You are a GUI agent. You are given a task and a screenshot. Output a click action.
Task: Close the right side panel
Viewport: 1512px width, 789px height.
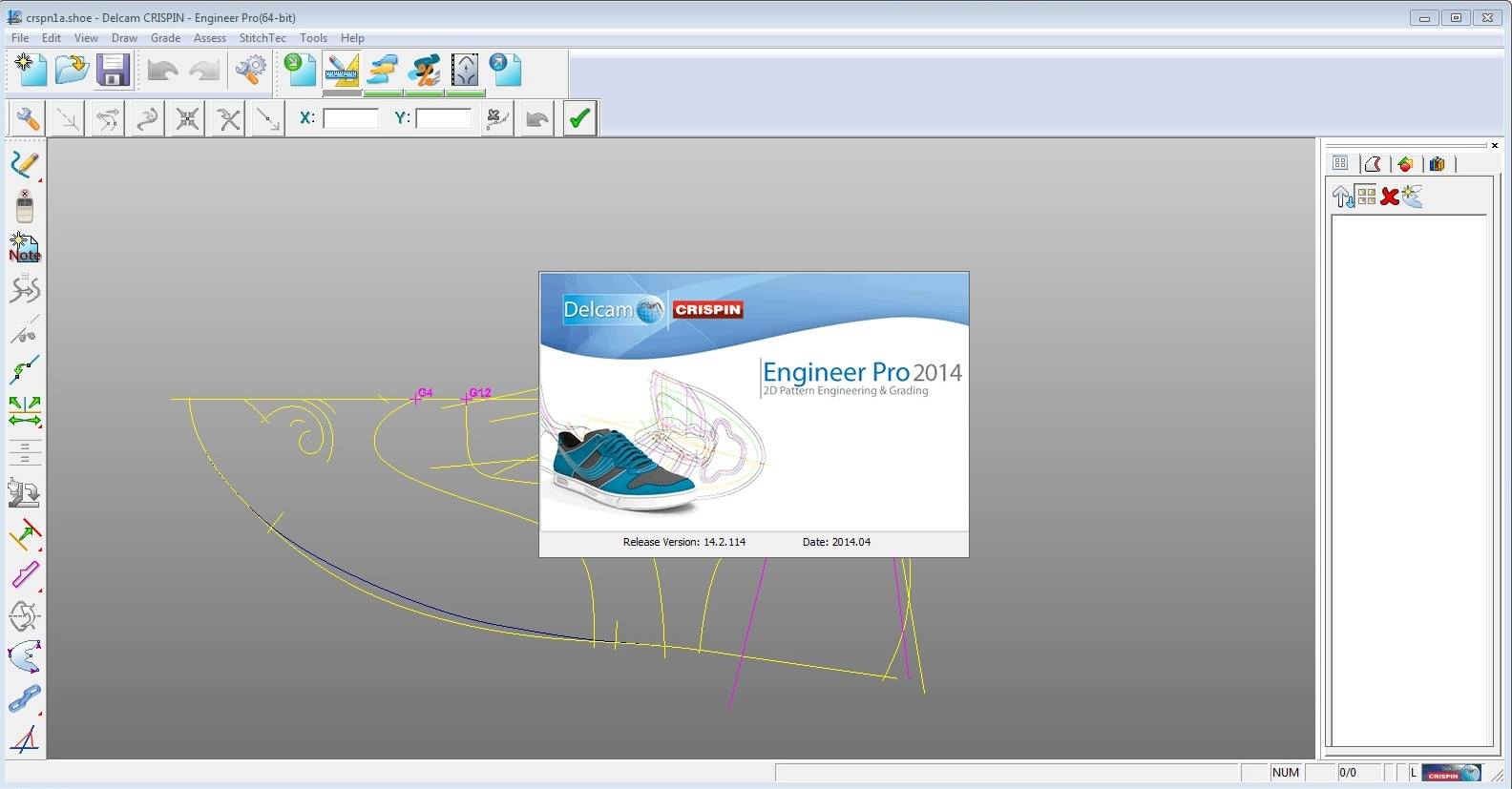[x=1495, y=145]
